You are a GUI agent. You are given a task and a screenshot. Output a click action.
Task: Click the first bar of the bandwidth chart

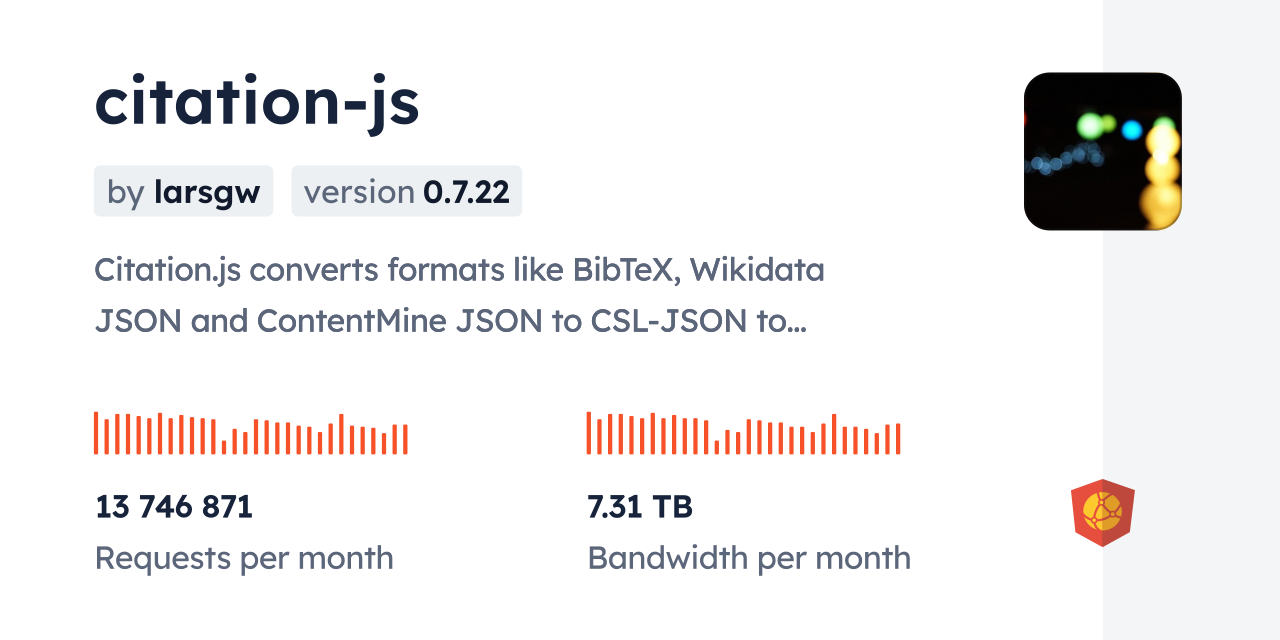(589, 433)
